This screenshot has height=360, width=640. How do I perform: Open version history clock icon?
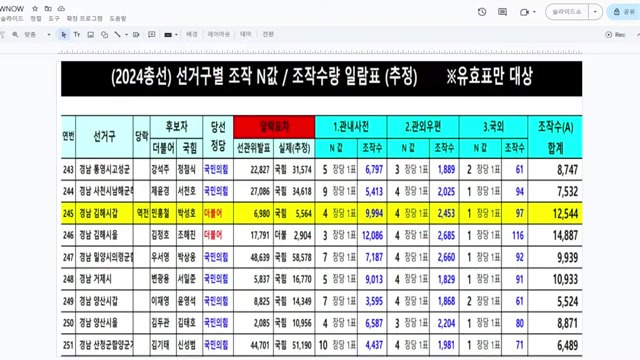click(x=482, y=12)
